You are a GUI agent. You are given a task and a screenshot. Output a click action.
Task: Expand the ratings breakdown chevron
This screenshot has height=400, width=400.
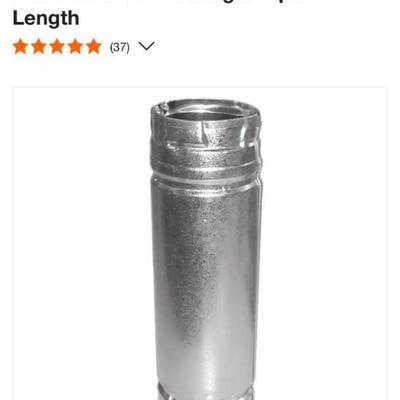click(146, 46)
